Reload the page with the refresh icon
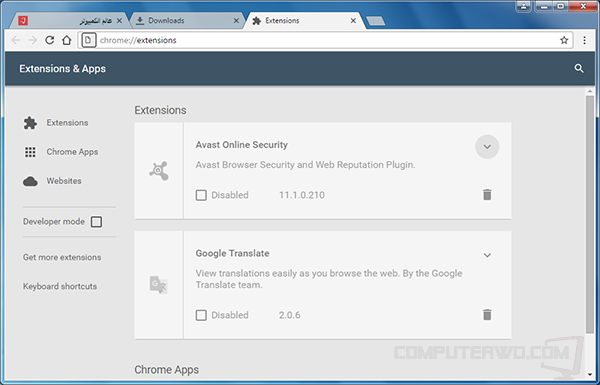This screenshot has width=600, height=385. [x=49, y=40]
